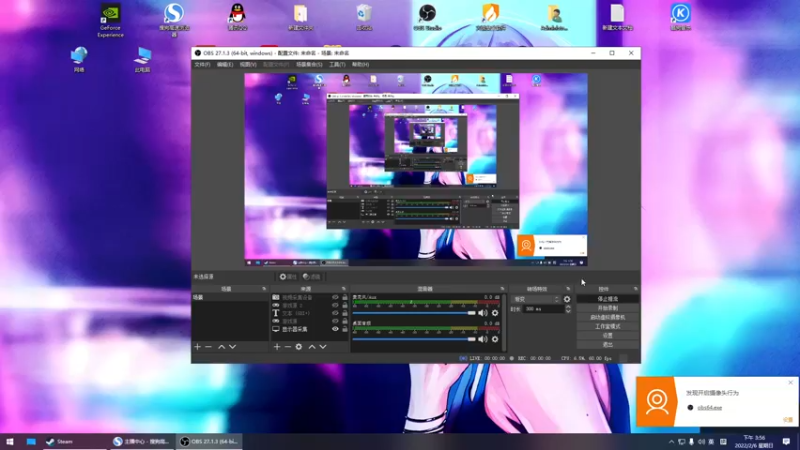Move scene up in Scenes panel
This screenshot has width=800, height=450.
point(221,347)
